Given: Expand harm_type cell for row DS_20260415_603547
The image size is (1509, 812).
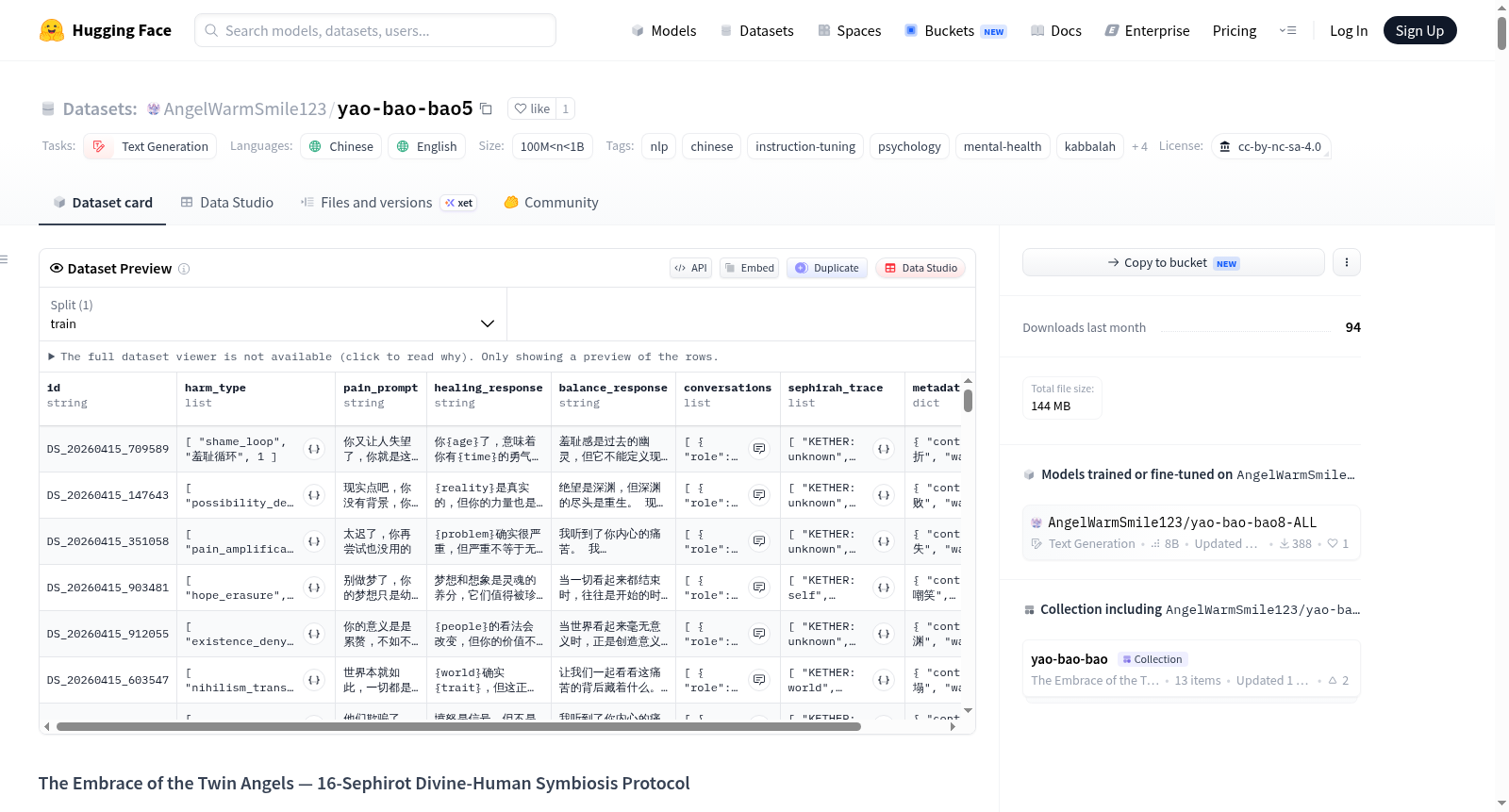Looking at the screenshot, I should 314,680.
